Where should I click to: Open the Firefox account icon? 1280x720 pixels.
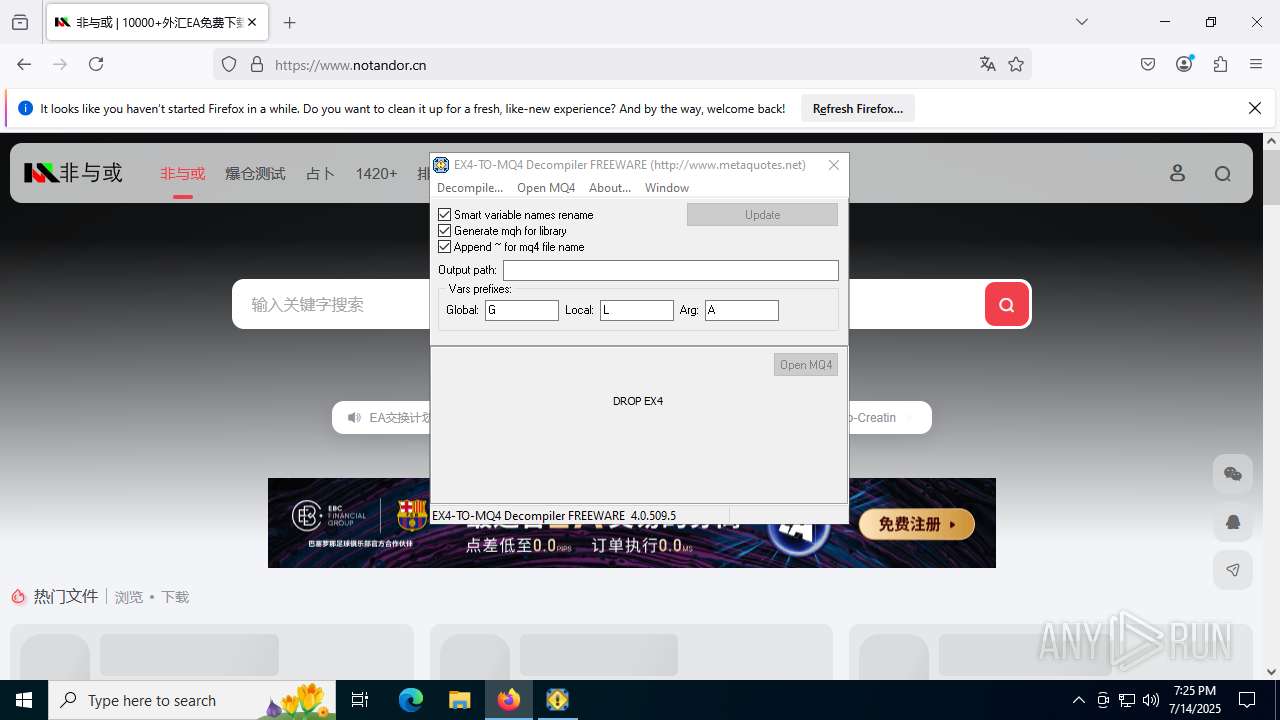point(1184,64)
